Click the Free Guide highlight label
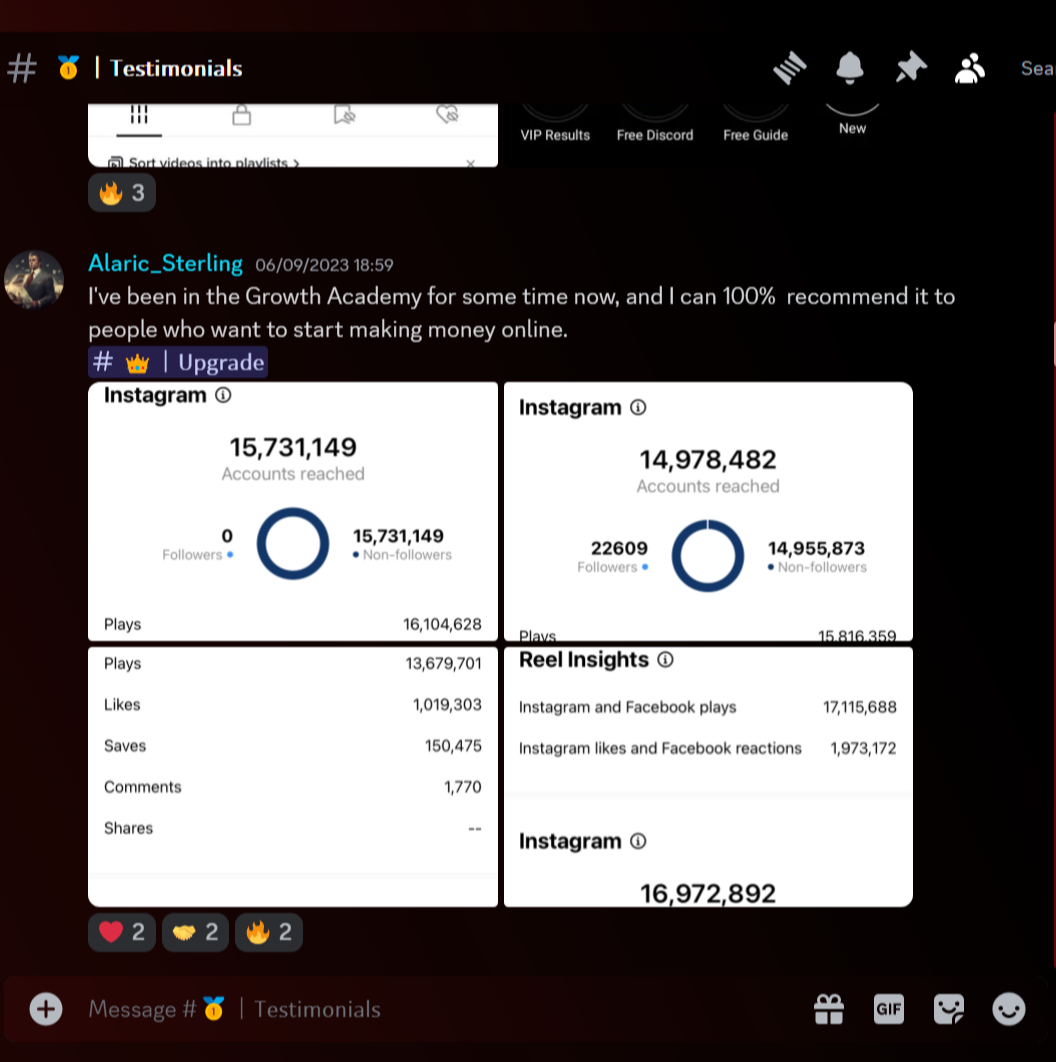Image resolution: width=1056 pixels, height=1062 pixels. click(755, 135)
